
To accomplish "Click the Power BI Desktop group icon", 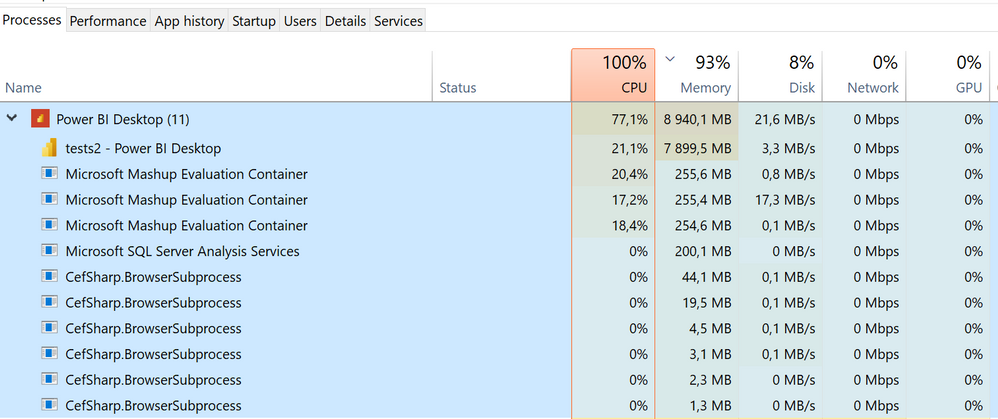I will (x=40, y=118).
